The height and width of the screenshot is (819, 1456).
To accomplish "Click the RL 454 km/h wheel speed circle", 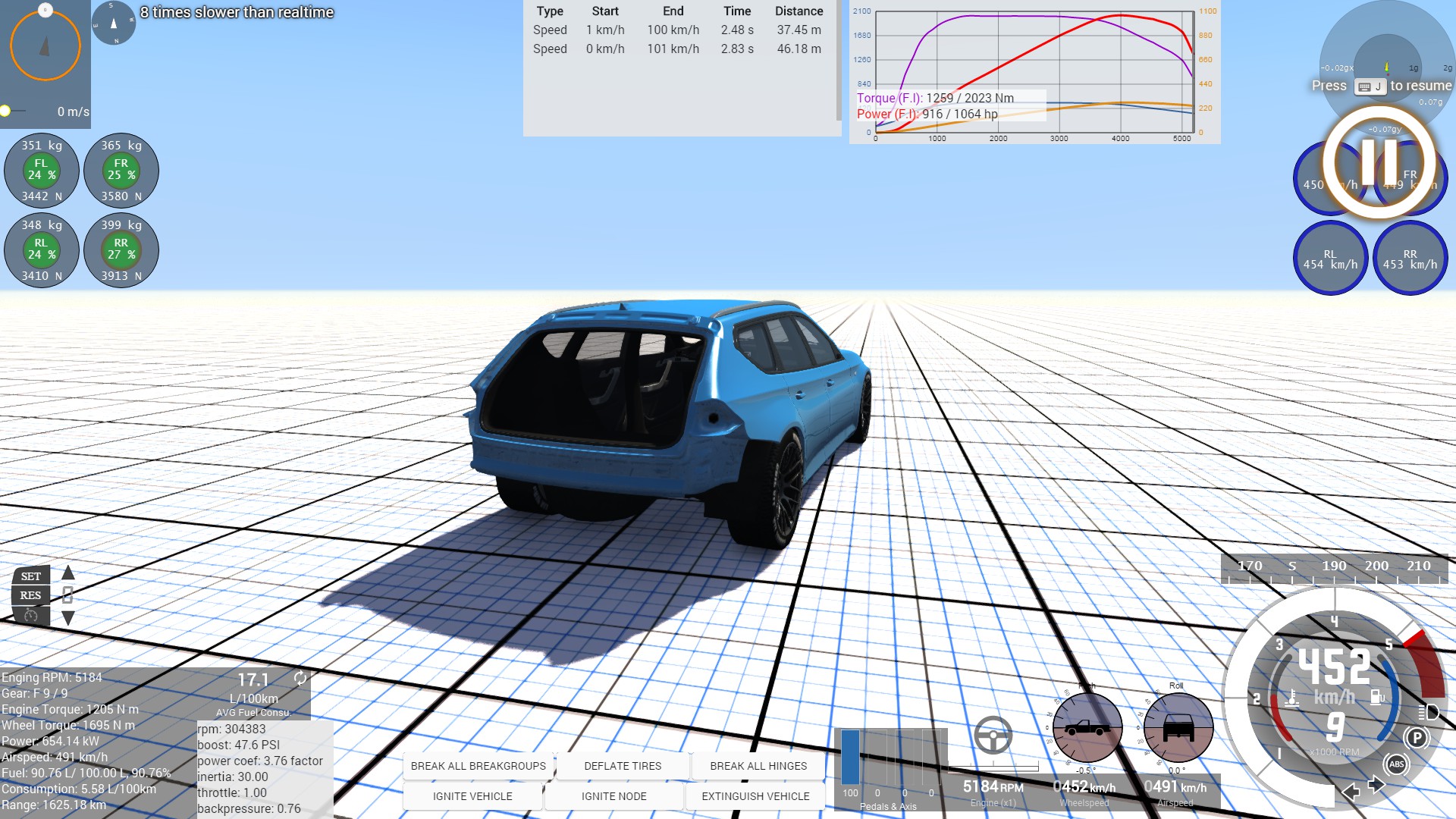I will click(1330, 259).
